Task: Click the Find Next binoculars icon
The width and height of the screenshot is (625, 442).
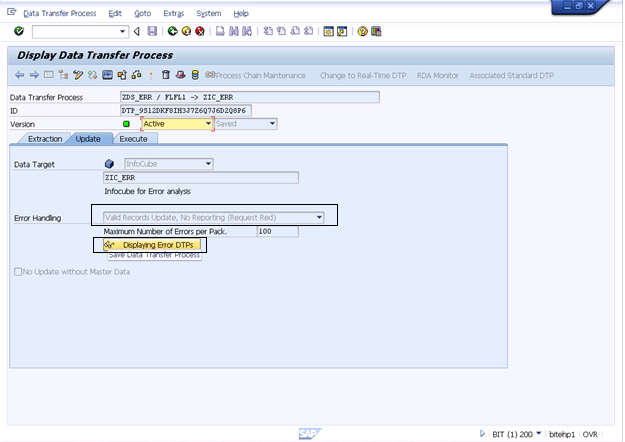Action: (x=247, y=31)
